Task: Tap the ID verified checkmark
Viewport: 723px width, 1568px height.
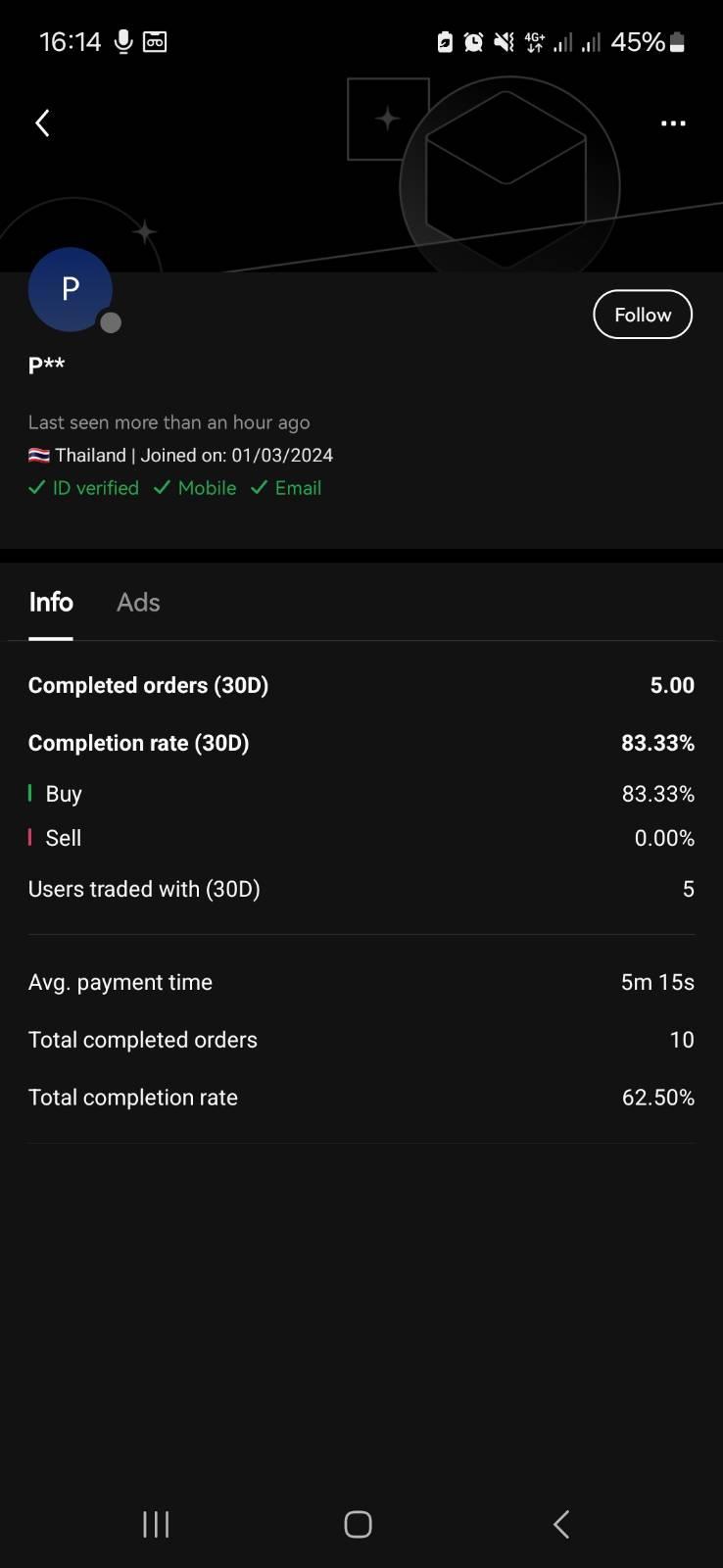Action: pos(37,488)
